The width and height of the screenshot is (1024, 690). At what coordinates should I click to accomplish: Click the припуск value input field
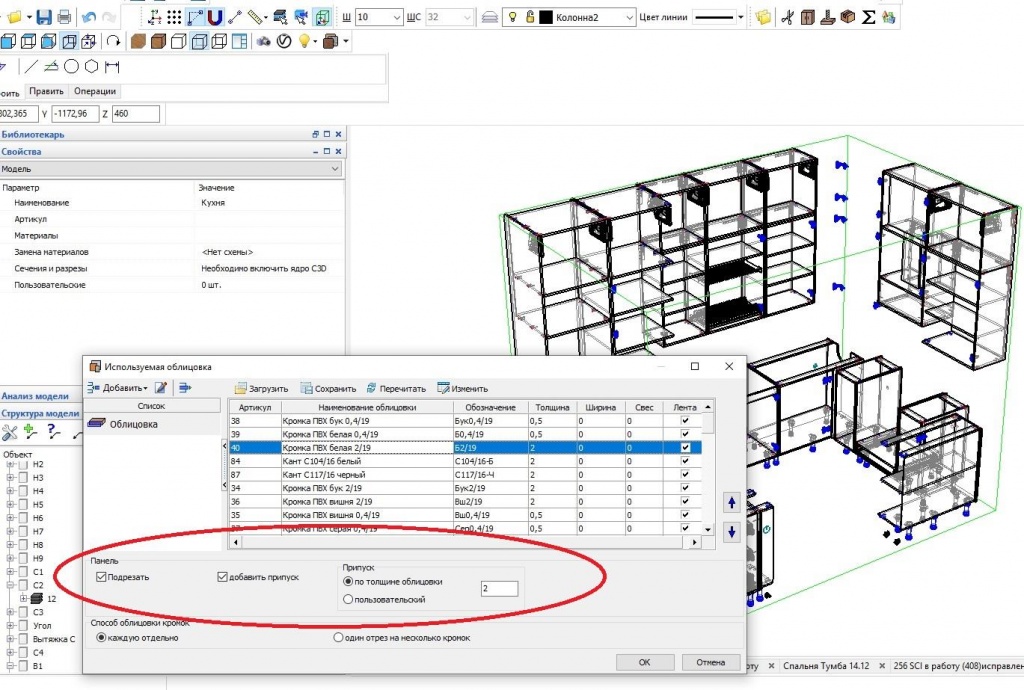[499, 588]
